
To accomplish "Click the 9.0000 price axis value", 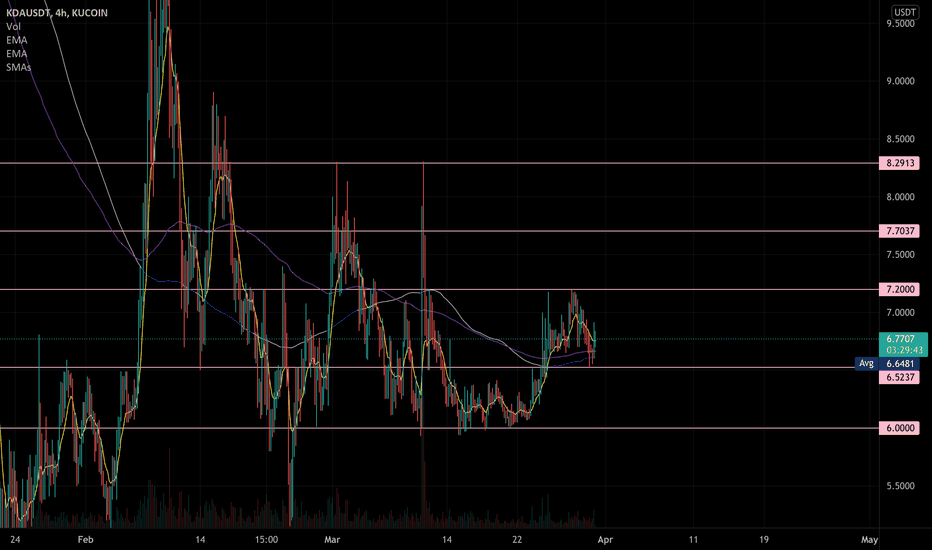I will point(900,81).
